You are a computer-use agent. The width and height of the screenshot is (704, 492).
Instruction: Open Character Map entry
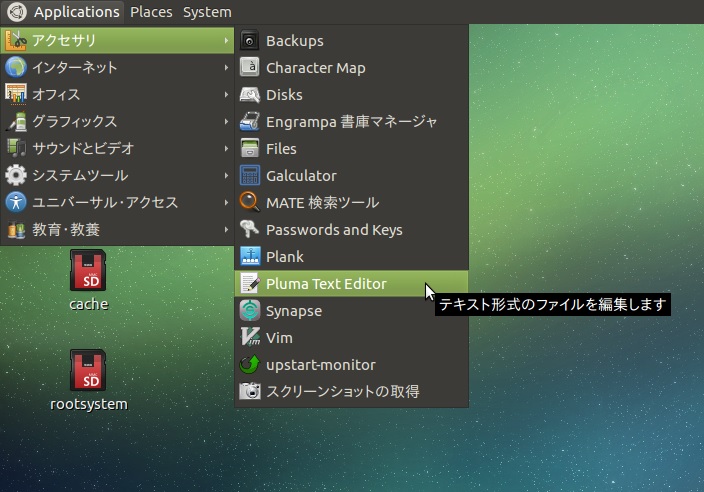[x=352, y=68]
